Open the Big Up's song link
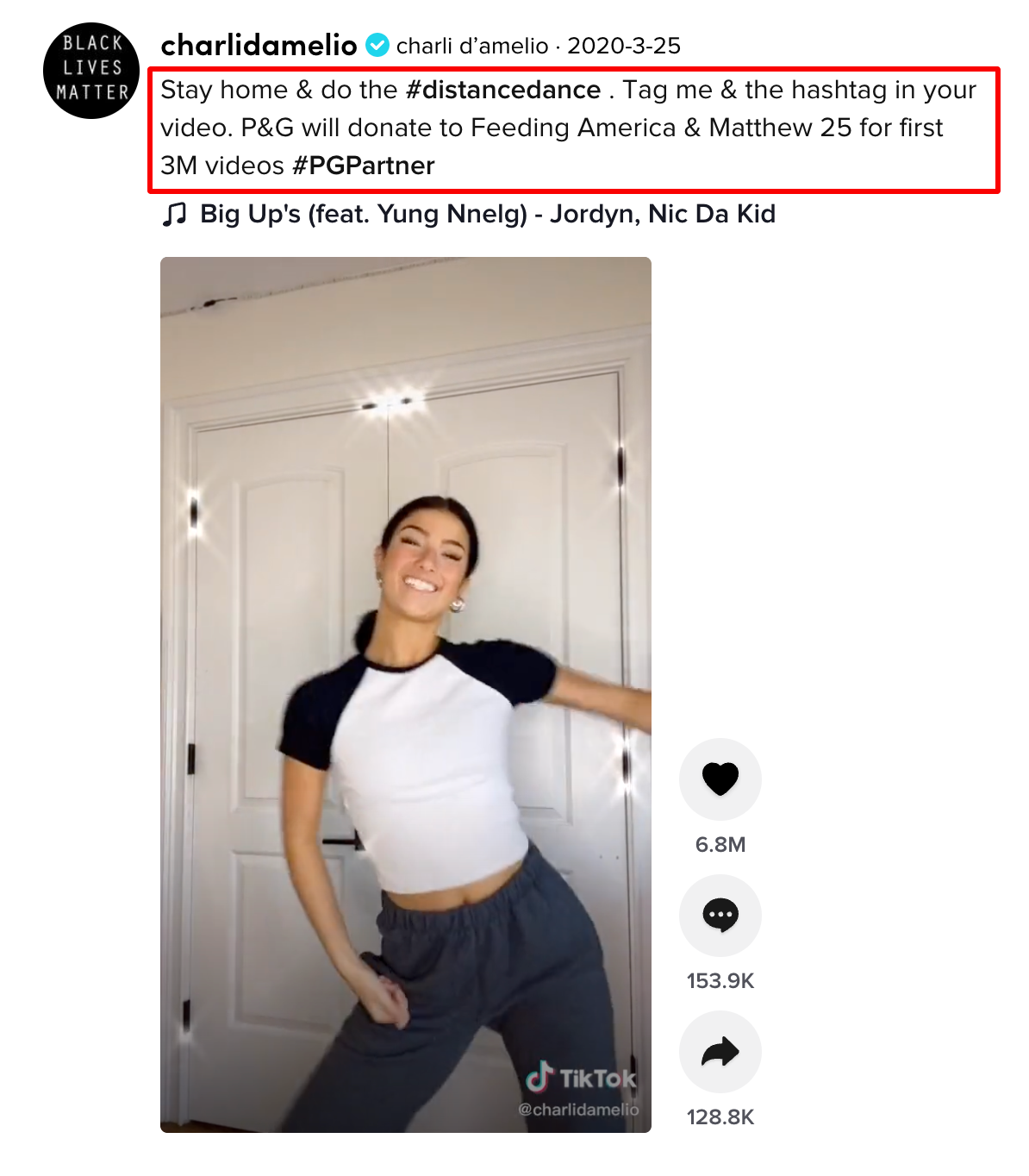 pos(488,214)
